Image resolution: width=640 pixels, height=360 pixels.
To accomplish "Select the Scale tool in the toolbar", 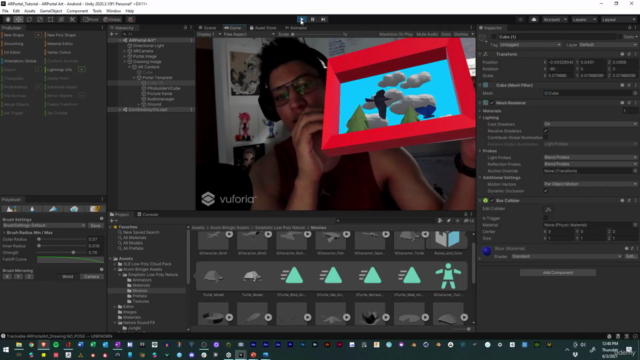I will click(x=40, y=19).
